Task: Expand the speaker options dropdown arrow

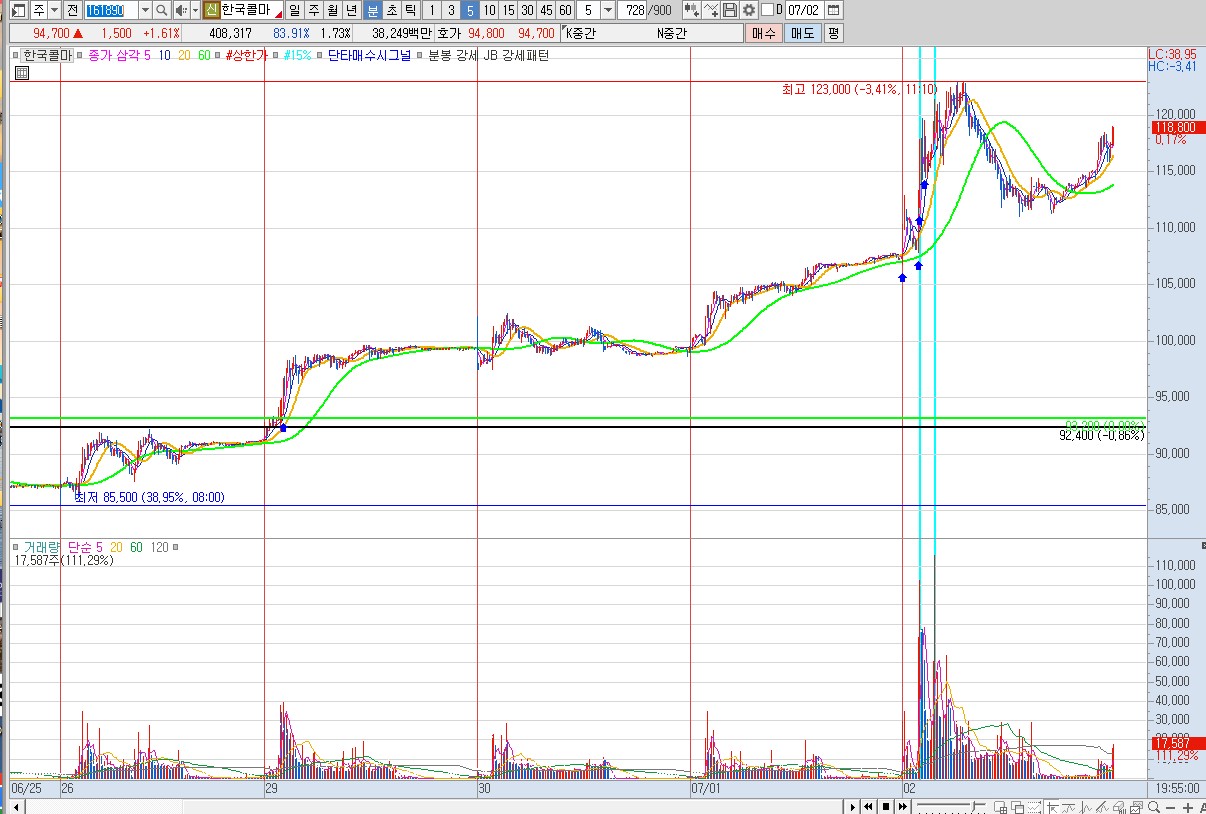Action: [x=195, y=10]
